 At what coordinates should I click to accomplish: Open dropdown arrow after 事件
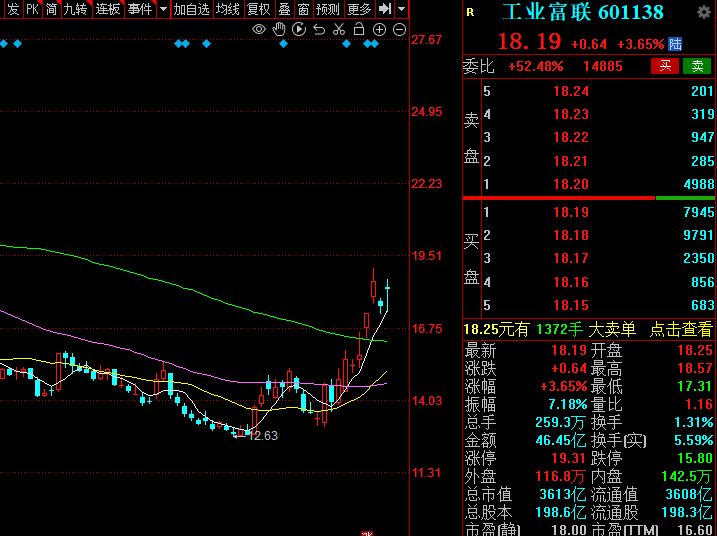coord(163,9)
